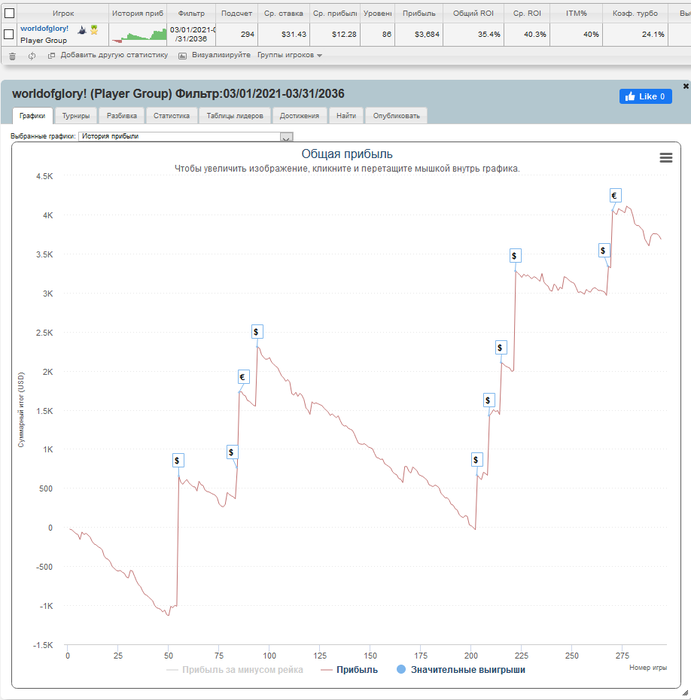
Task: Tick the worldofglory! row checkbox
Action: click(x=8, y=34)
